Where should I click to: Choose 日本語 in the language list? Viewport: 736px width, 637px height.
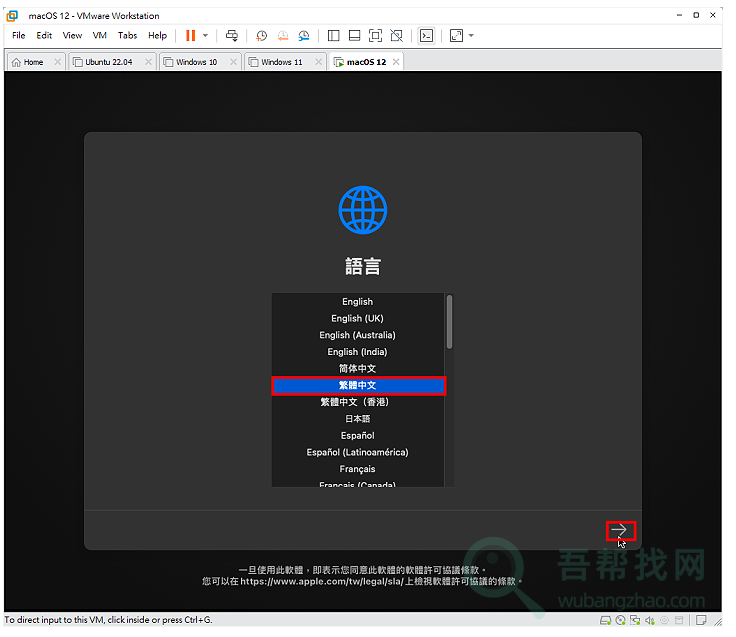pyautogui.click(x=358, y=419)
